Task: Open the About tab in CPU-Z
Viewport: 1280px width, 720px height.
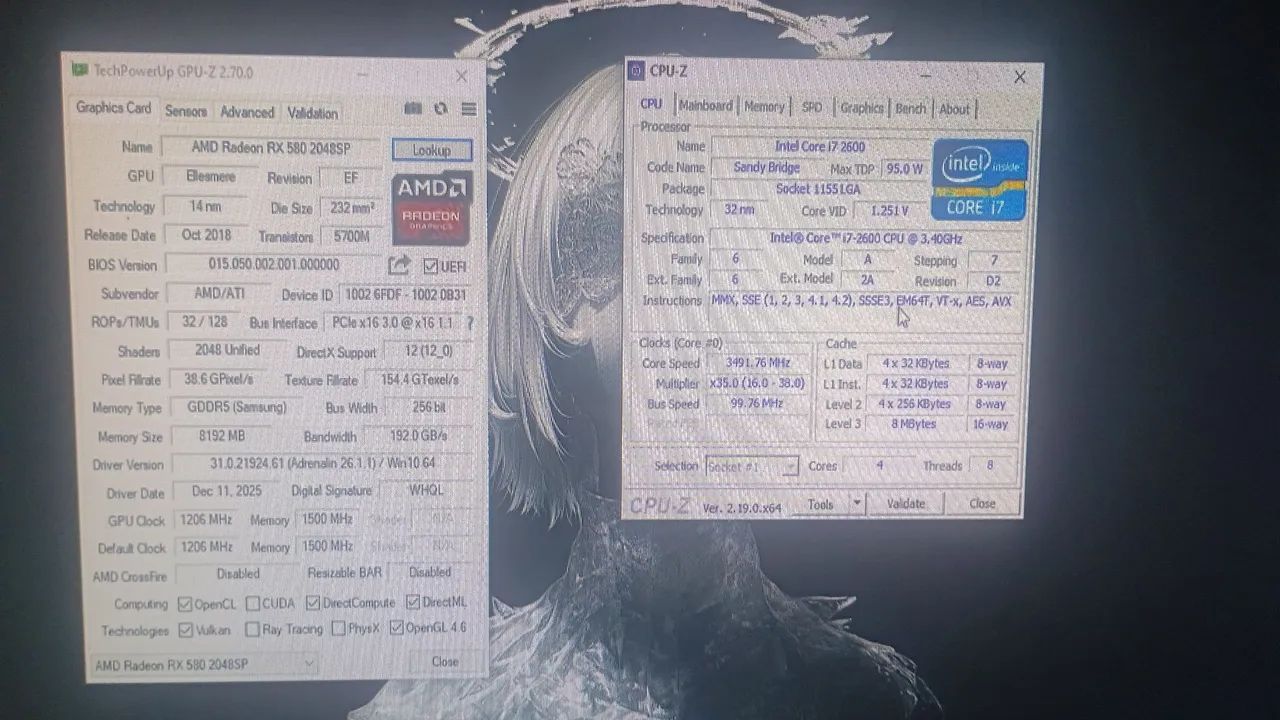Action: [x=954, y=109]
